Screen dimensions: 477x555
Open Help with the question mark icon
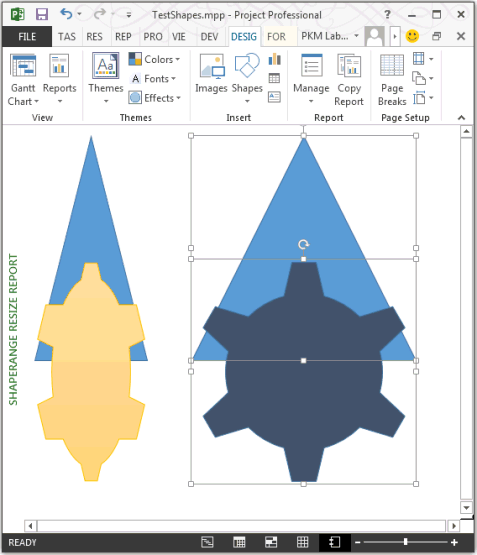pyautogui.click(x=387, y=15)
